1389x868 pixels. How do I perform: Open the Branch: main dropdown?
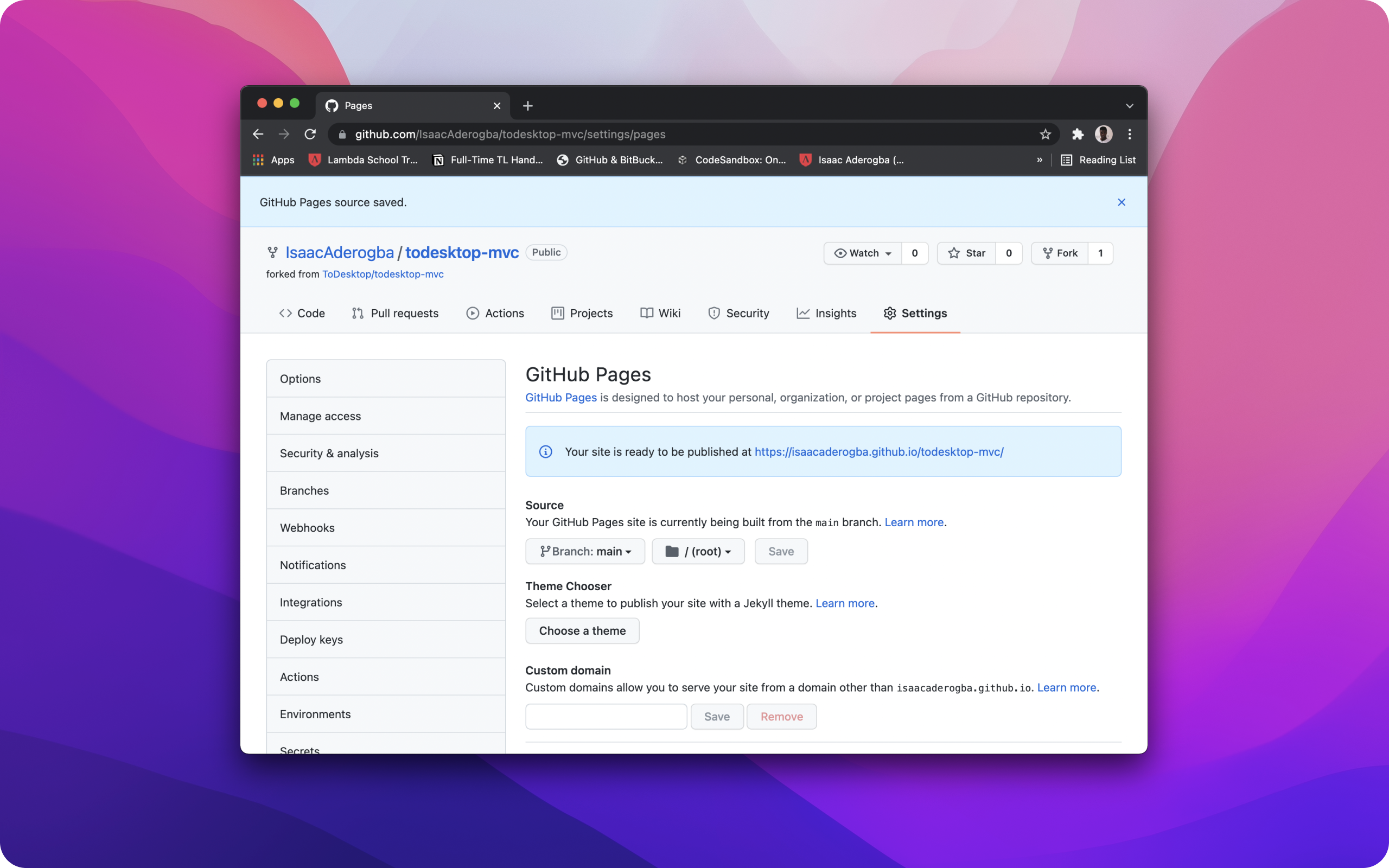click(585, 551)
